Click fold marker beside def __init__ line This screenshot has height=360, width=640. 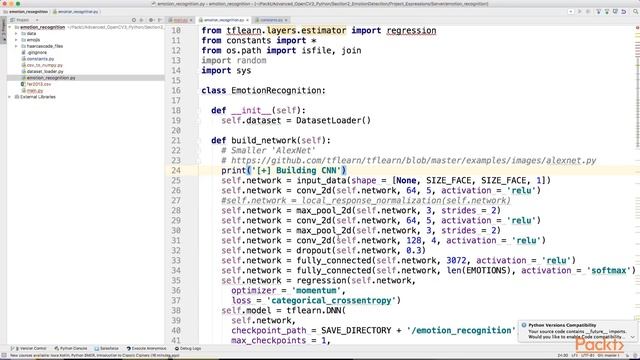[x=198, y=111]
